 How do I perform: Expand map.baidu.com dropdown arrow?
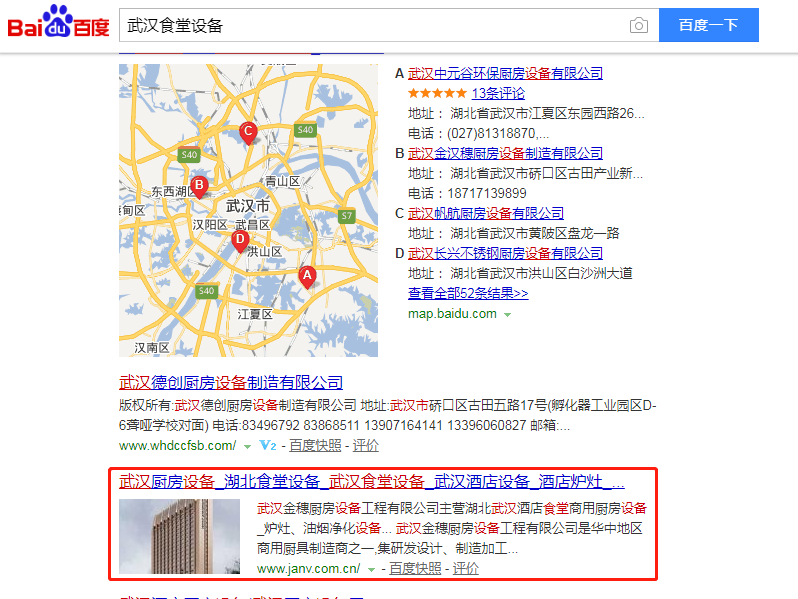507,315
